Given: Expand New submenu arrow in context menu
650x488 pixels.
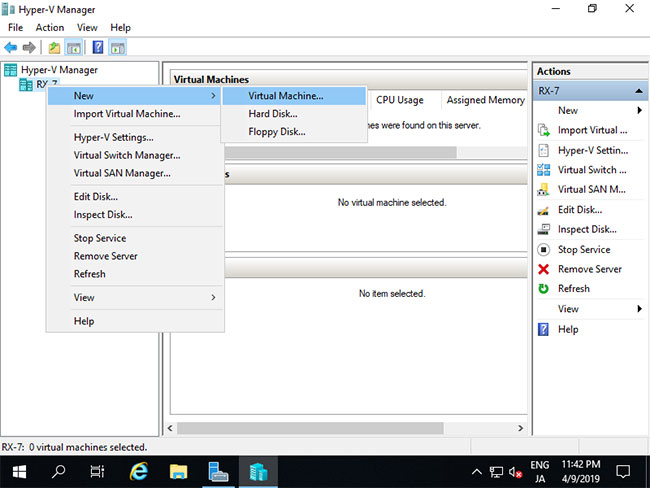Looking at the screenshot, I should (x=213, y=96).
